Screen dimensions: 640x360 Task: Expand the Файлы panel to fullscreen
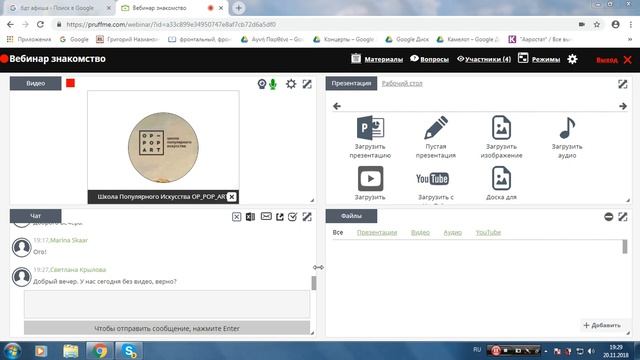pyautogui.click(x=622, y=217)
